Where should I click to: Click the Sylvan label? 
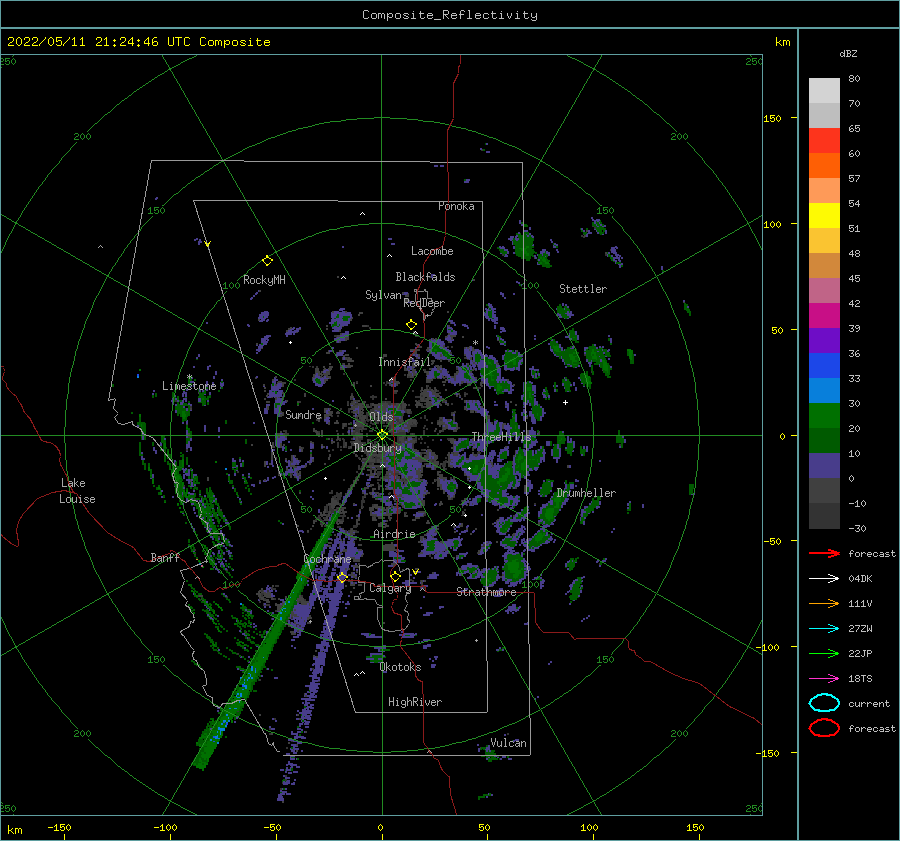pyautogui.click(x=383, y=295)
